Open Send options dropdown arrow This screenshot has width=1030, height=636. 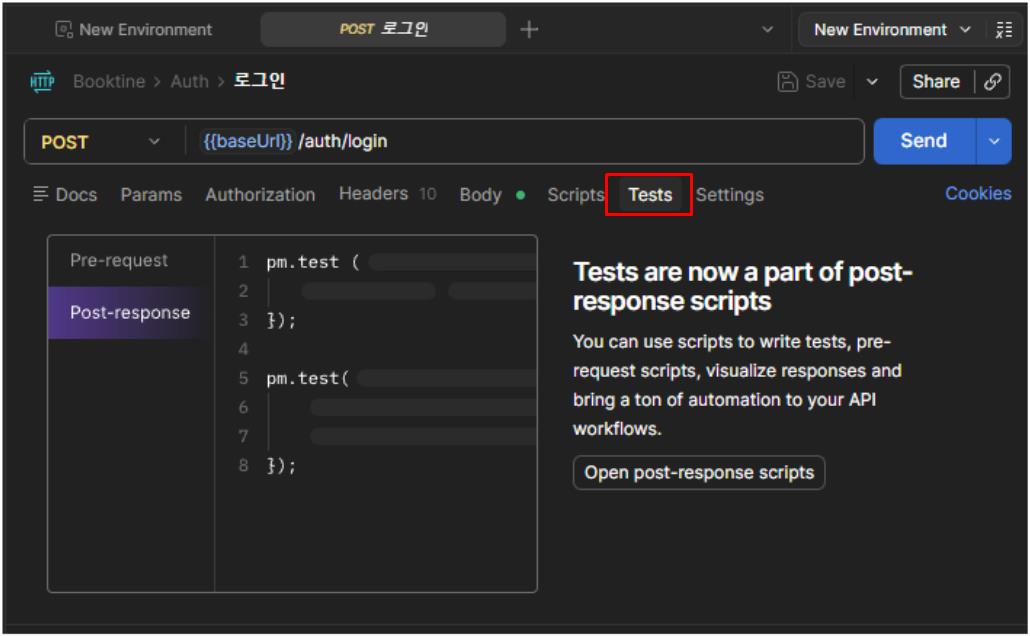tap(994, 141)
